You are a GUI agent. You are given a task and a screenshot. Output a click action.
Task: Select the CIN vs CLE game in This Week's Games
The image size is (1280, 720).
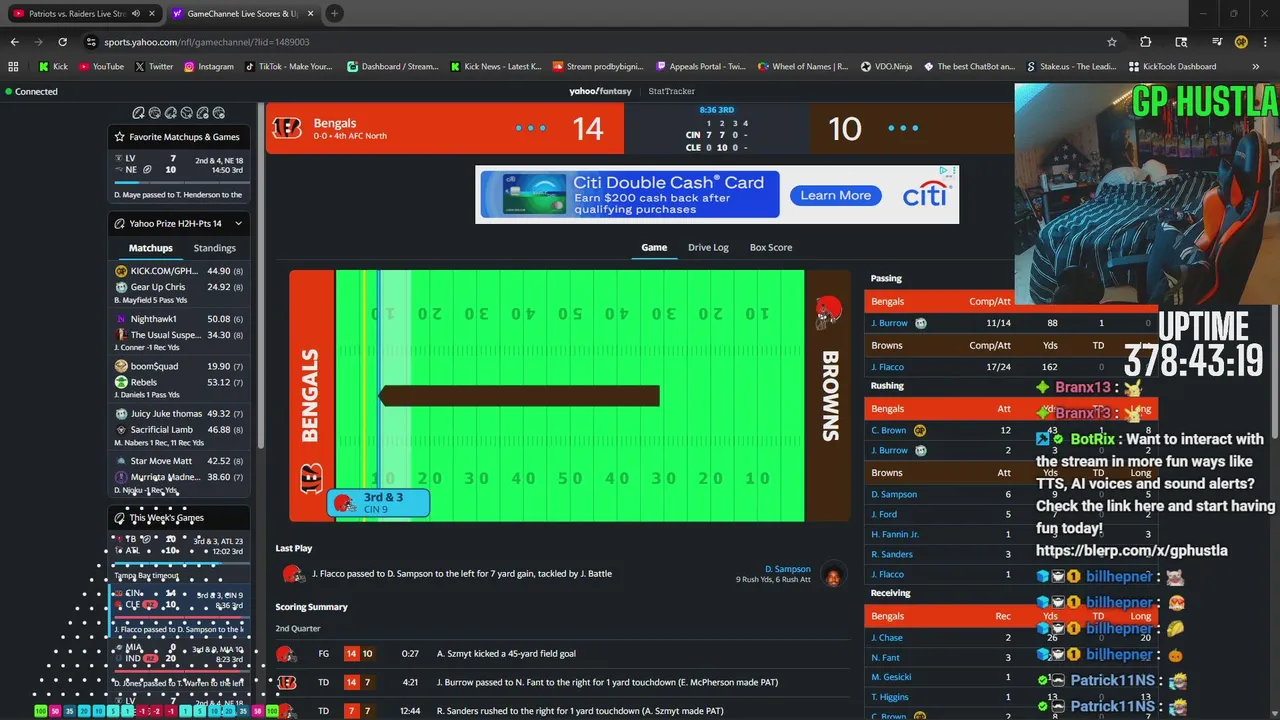(x=179, y=611)
